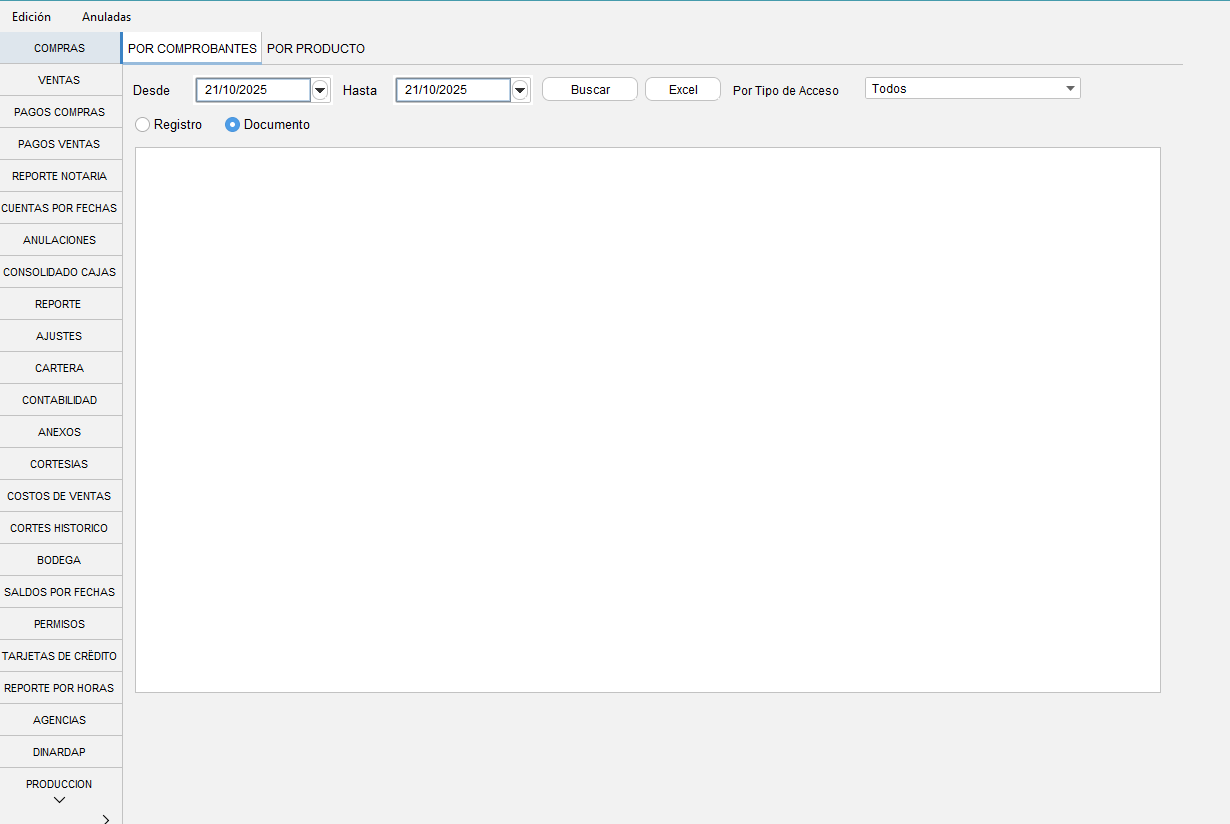This screenshot has width=1230, height=824.
Task: Select the Documento radio button
Action: [232, 125]
